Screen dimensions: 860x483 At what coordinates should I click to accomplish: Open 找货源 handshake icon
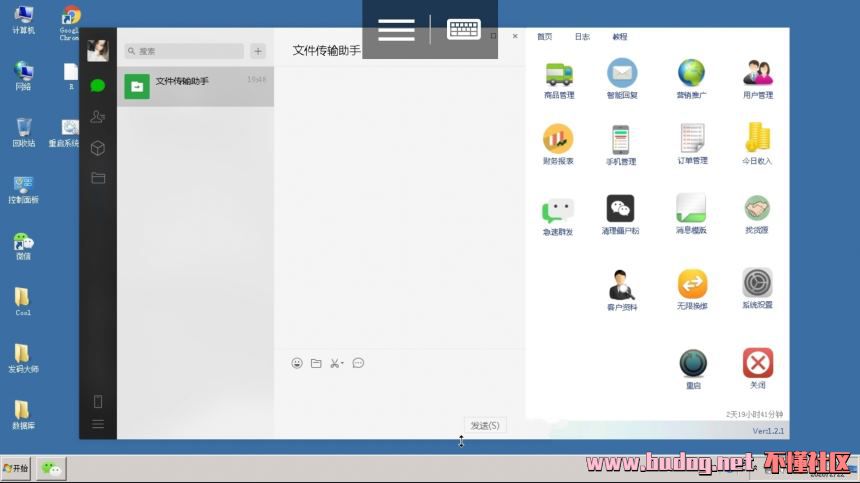point(757,208)
